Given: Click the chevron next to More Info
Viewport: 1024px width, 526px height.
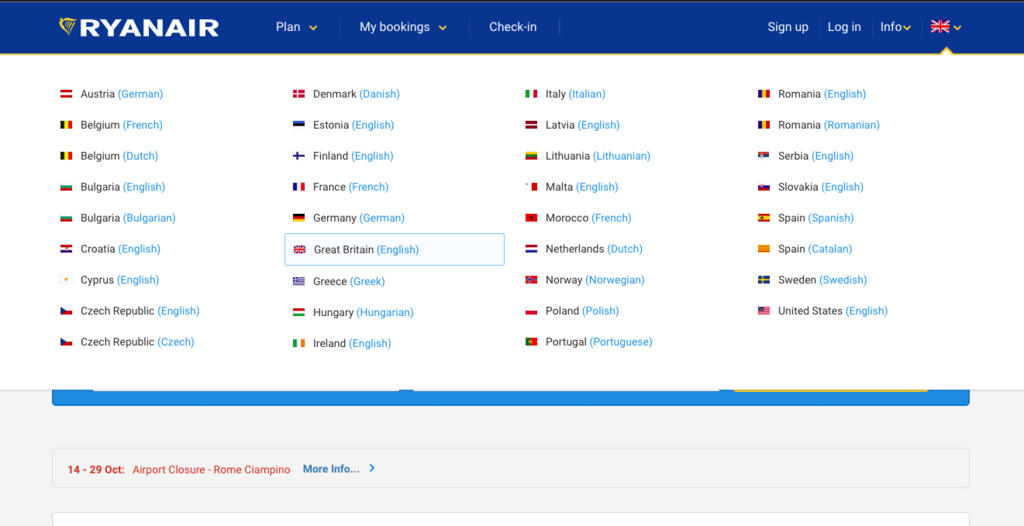Looking at the screenshot, I should (372, 468).
